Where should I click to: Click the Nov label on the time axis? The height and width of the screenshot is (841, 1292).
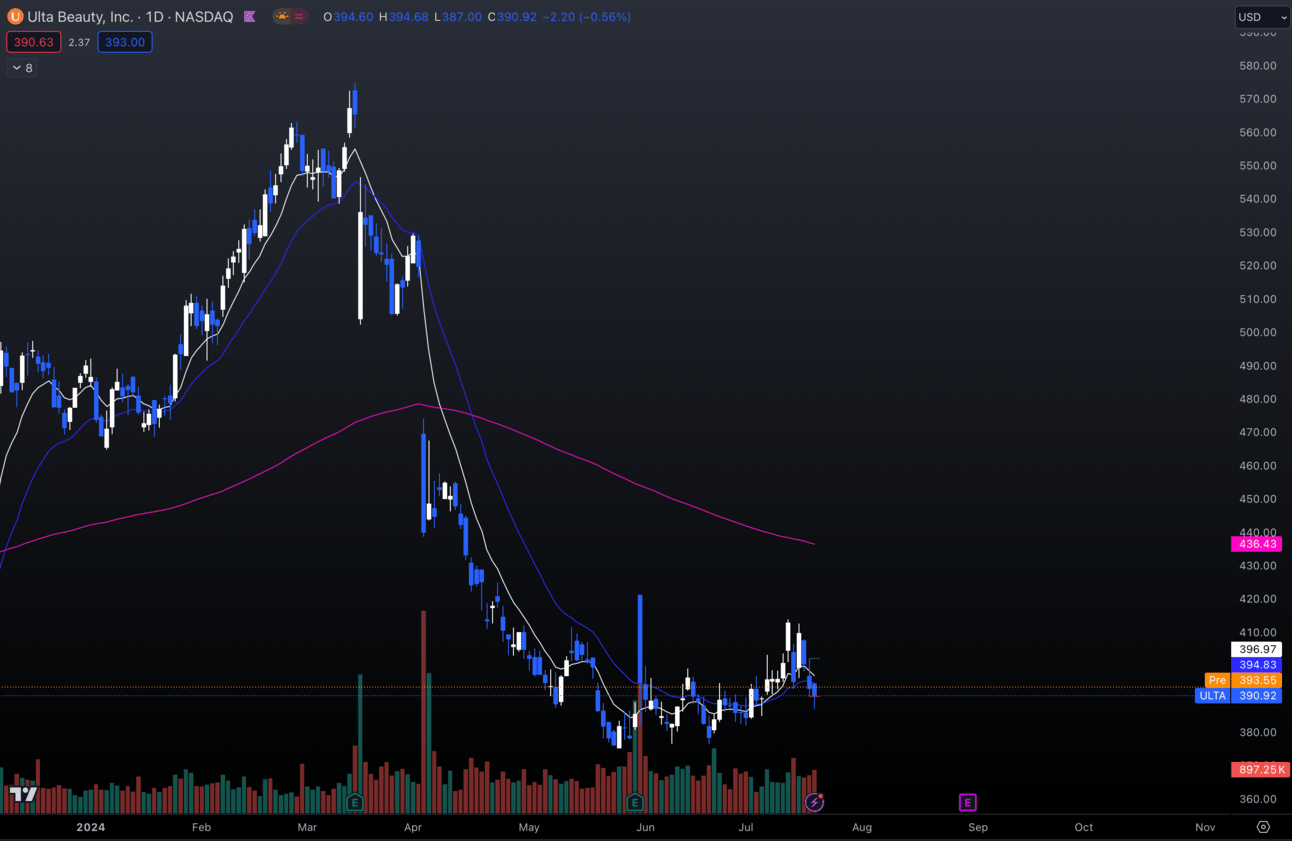click(1205, 827)
